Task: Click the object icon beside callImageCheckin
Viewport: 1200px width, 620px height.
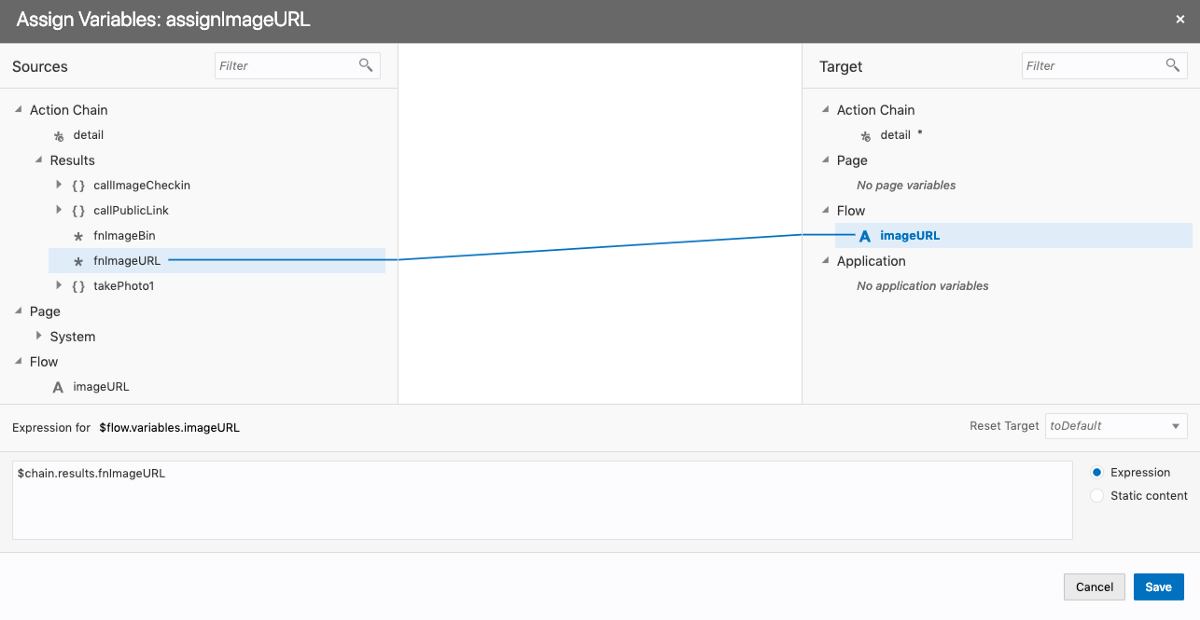Action: tap(78, 185)
